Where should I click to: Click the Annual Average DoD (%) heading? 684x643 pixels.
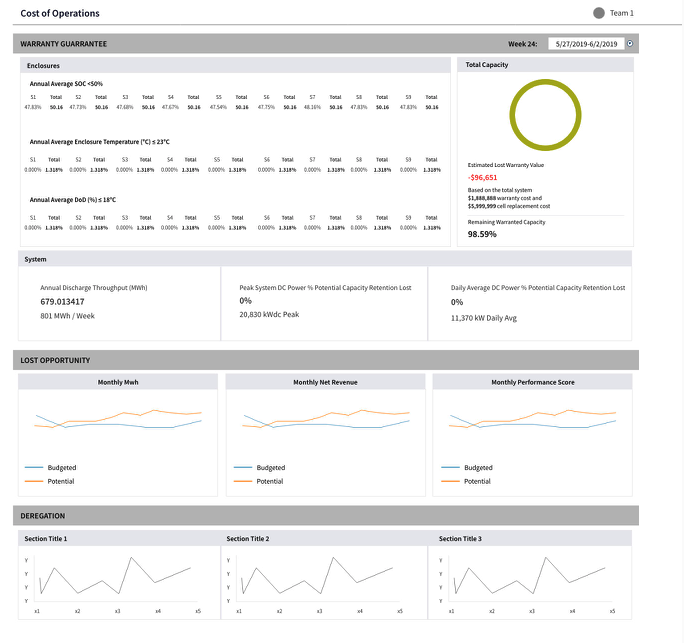(x=72, y=200)
